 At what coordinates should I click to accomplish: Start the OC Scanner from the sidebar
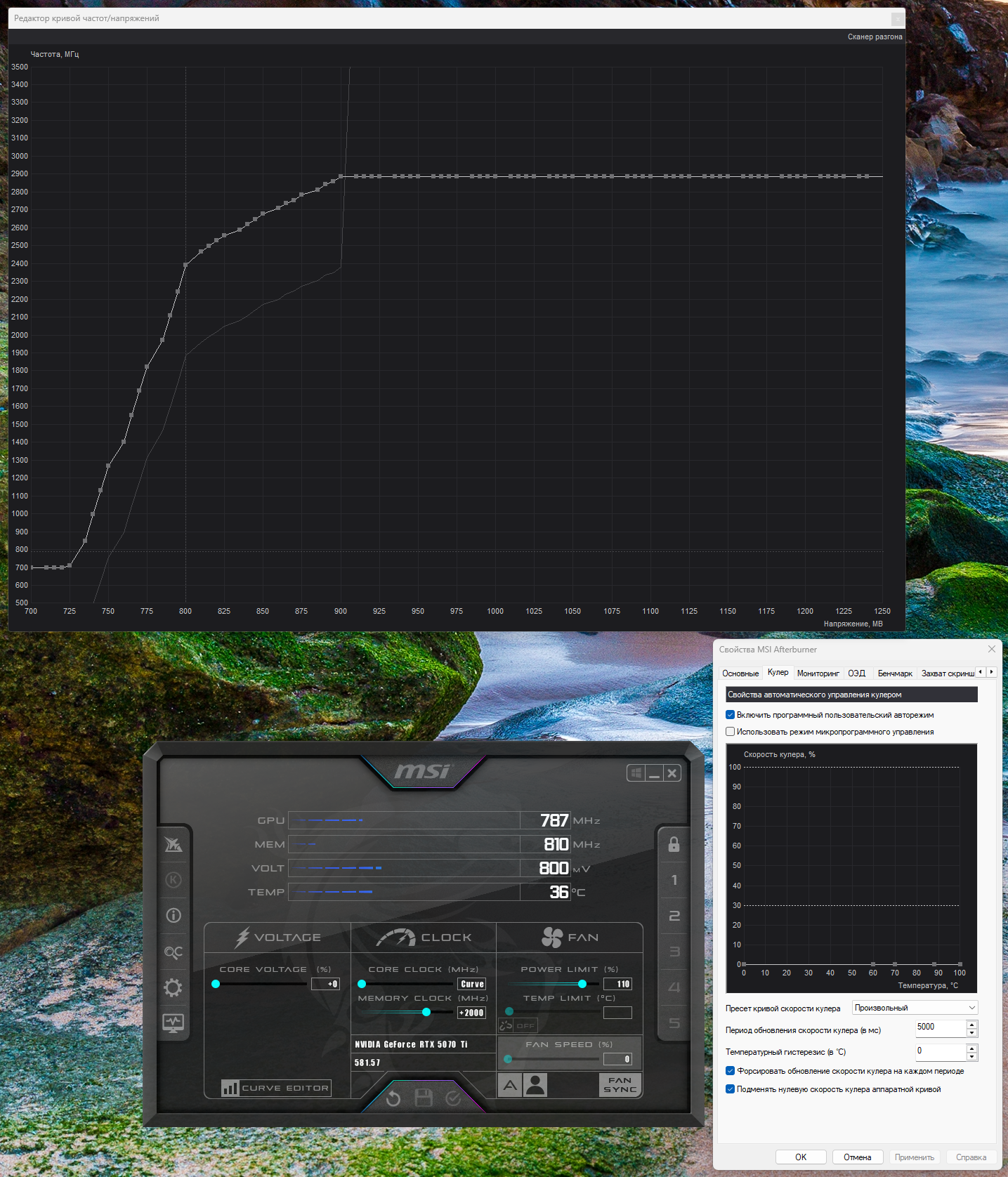pyautogui.click(x=173, y=952)
